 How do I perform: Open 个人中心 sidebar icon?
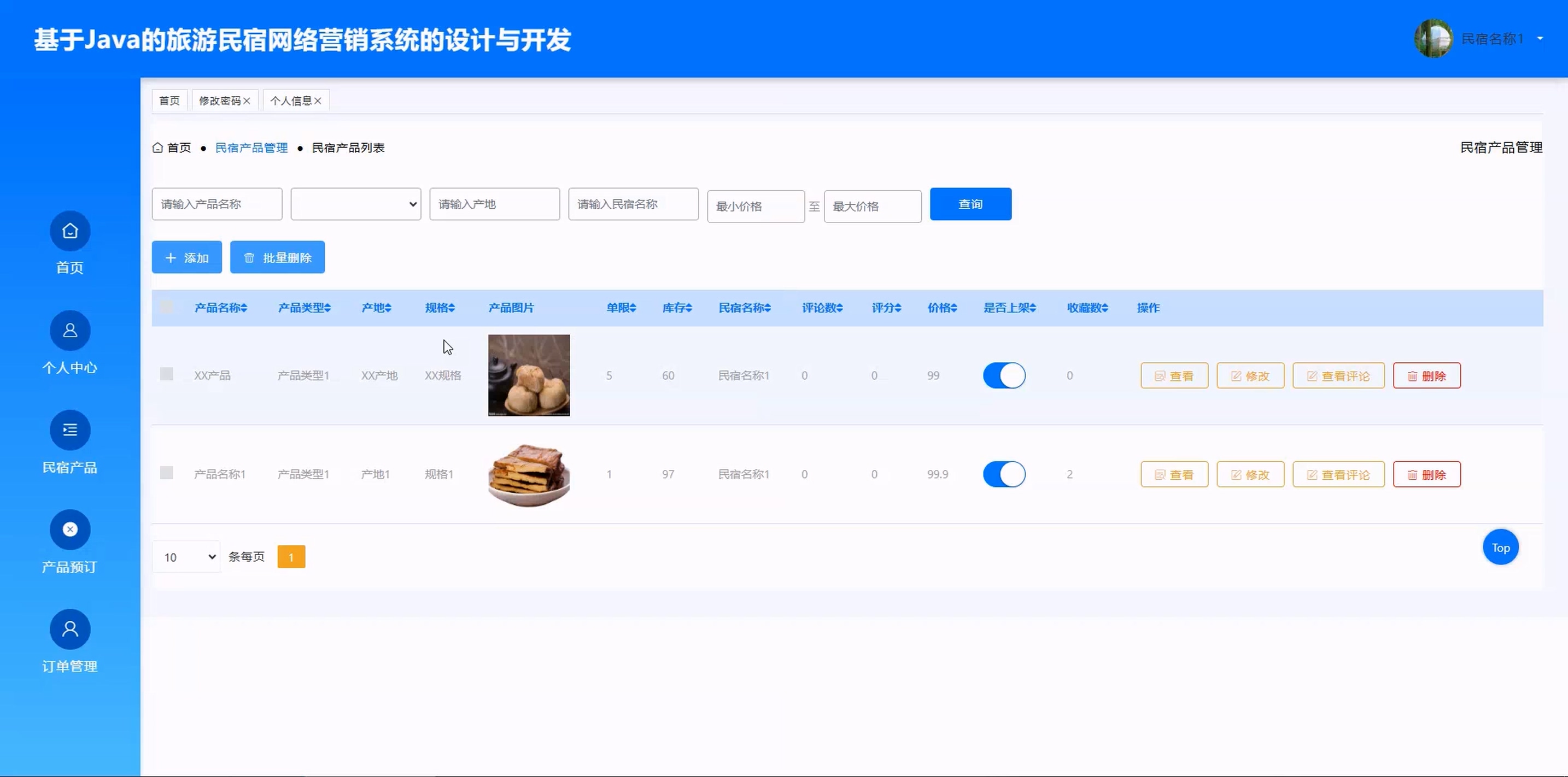click(x=70, y=331)
